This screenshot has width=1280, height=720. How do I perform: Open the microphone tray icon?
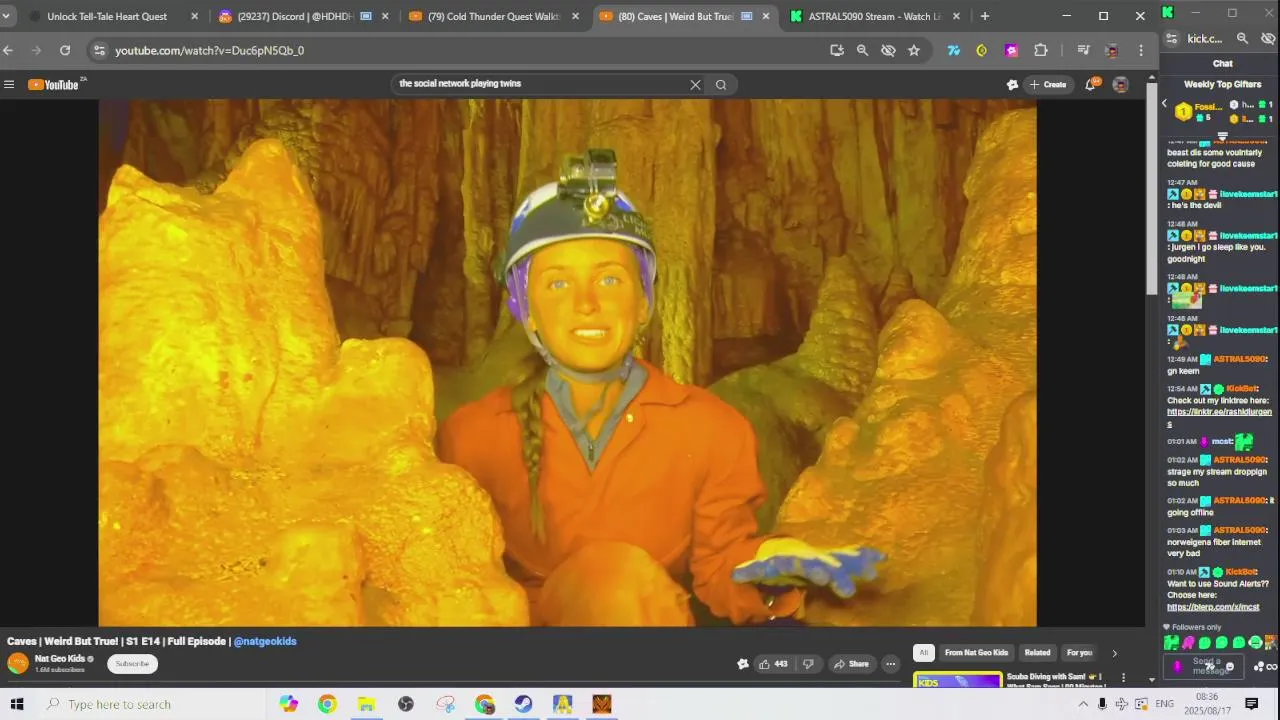point(1102,704)
